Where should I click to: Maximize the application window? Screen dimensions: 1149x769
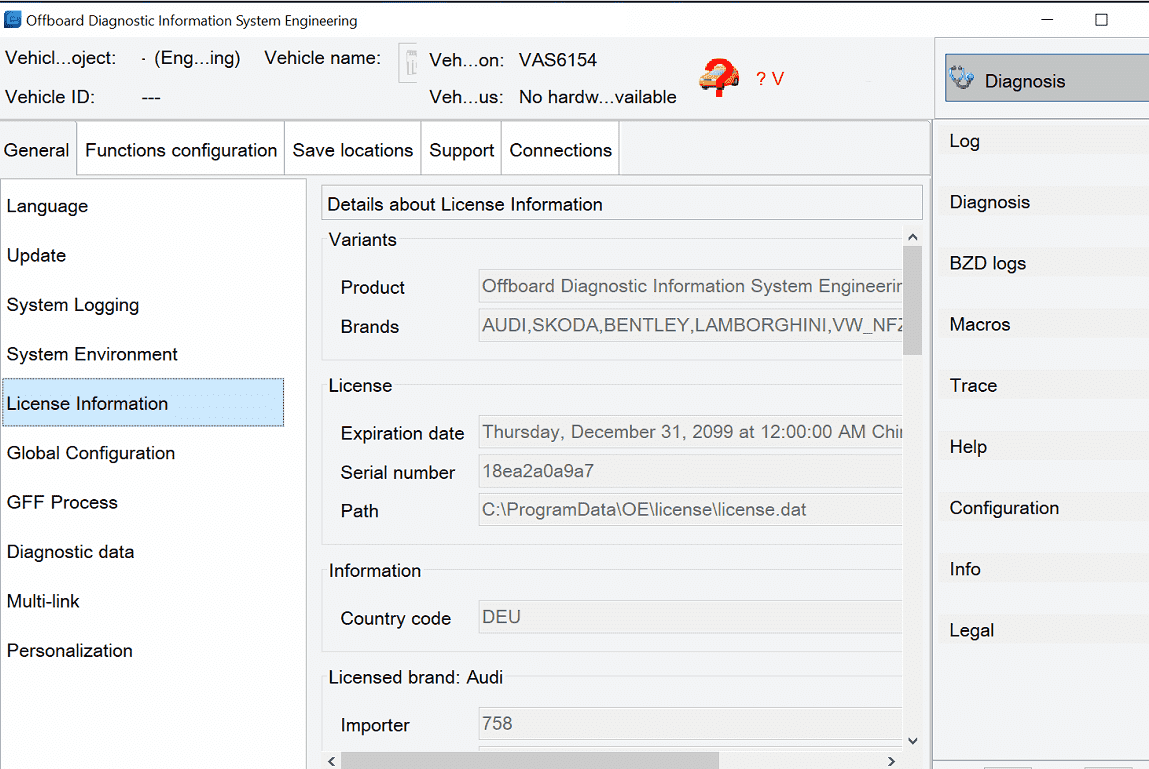click(1101, 20)
